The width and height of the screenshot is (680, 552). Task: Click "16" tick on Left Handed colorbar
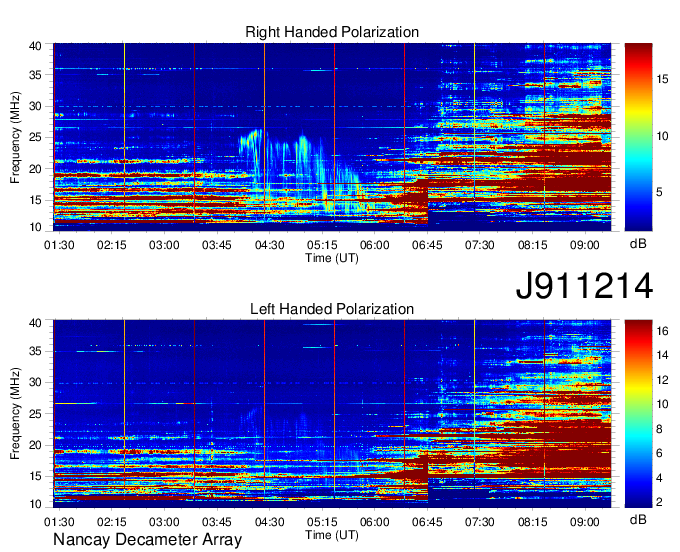pyautogui.click(x=662, y=332)
